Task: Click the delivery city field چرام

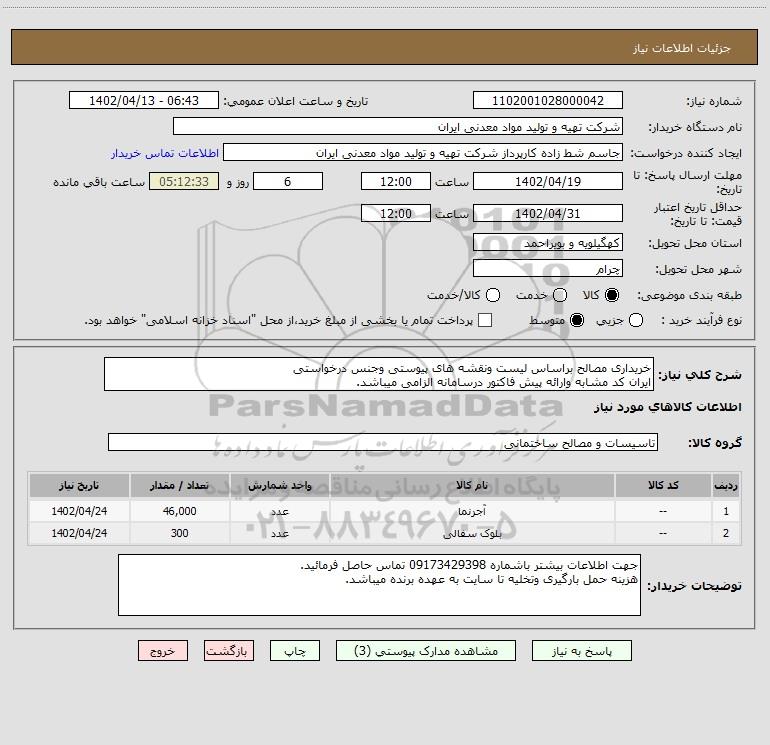Action: pyautogui.click(x=548, y=268)
